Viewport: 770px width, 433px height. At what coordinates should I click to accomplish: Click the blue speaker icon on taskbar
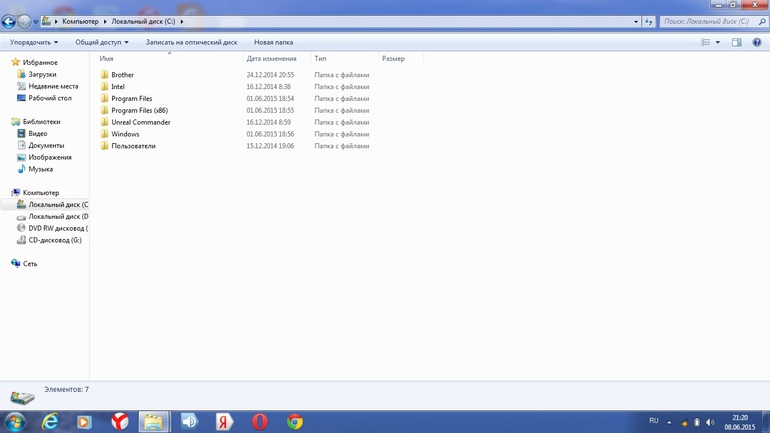pyautogui.click(x=189, y=422)
